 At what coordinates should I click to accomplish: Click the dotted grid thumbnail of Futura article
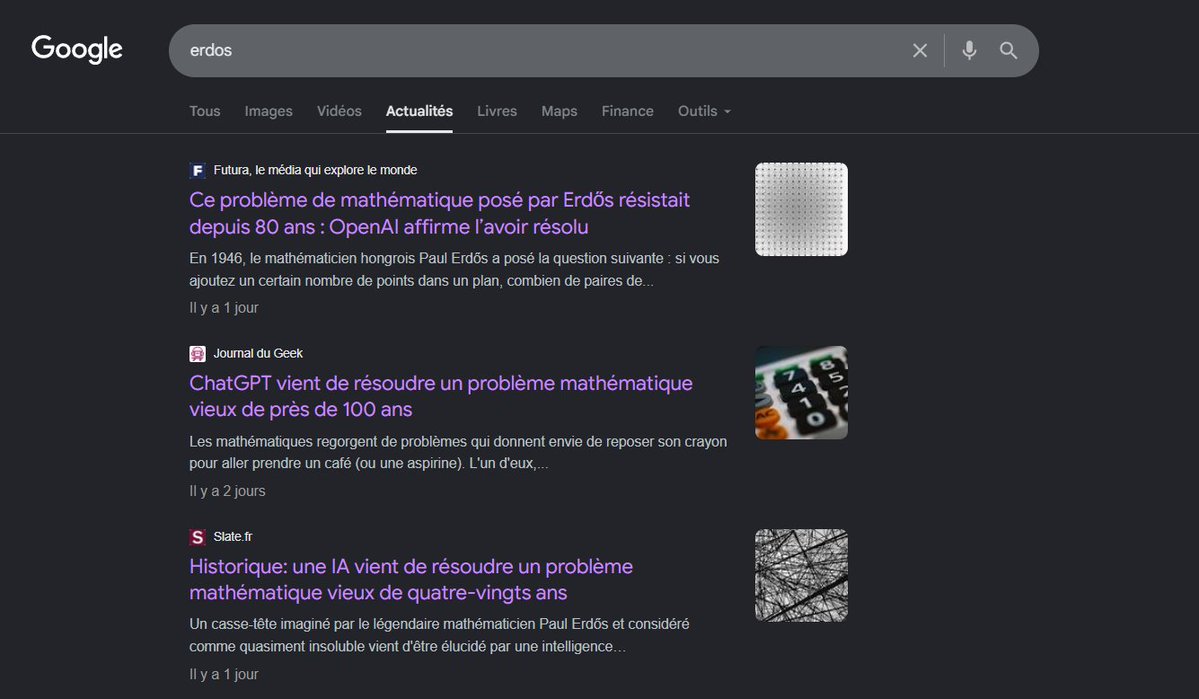point(801,209)
